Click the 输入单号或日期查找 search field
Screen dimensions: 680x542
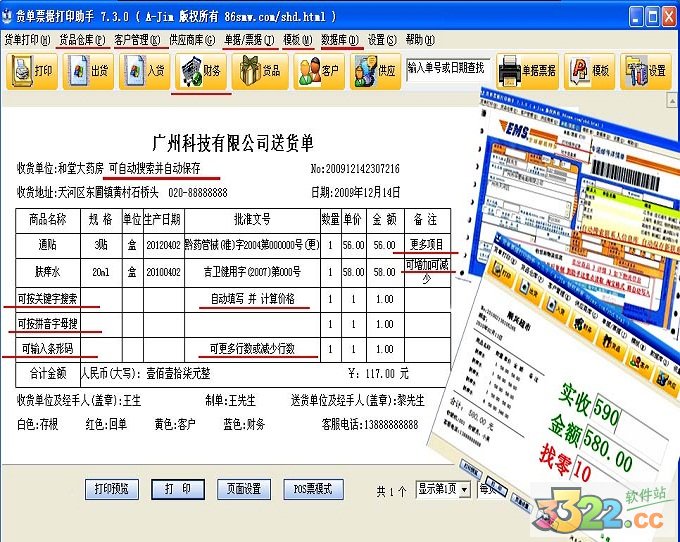pos(448,69)
